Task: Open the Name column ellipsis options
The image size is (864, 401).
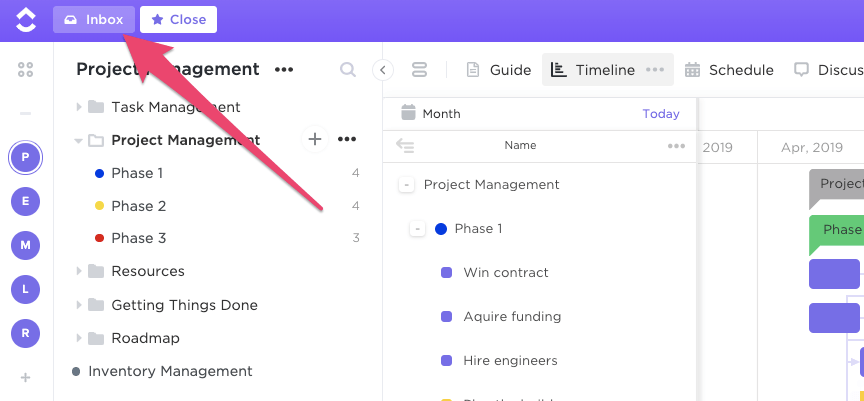Action: [677, 146]
